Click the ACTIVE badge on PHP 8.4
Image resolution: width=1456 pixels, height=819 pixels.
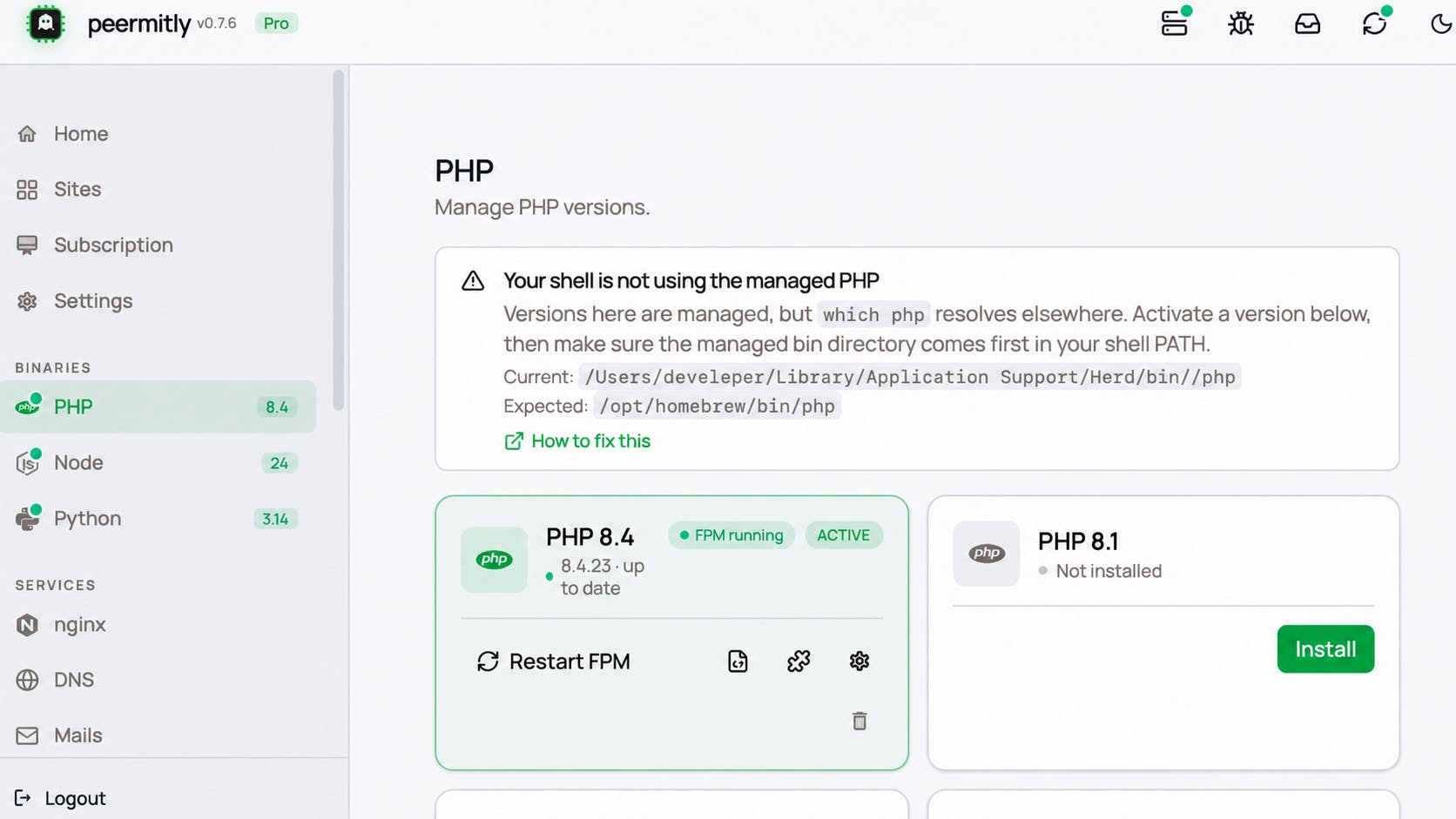(844, 535)
